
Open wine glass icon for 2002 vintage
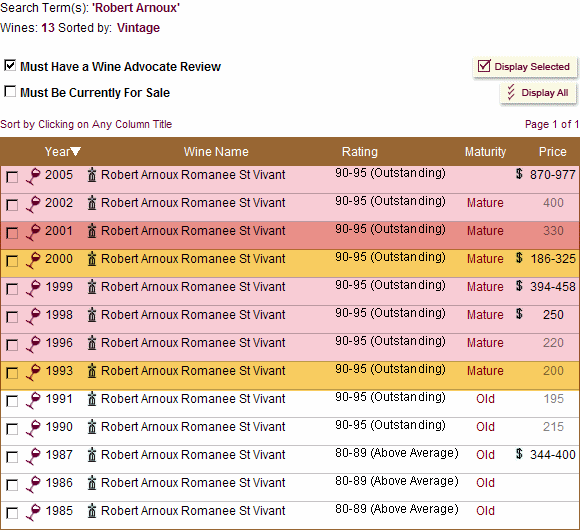click(x=33, y=204)
